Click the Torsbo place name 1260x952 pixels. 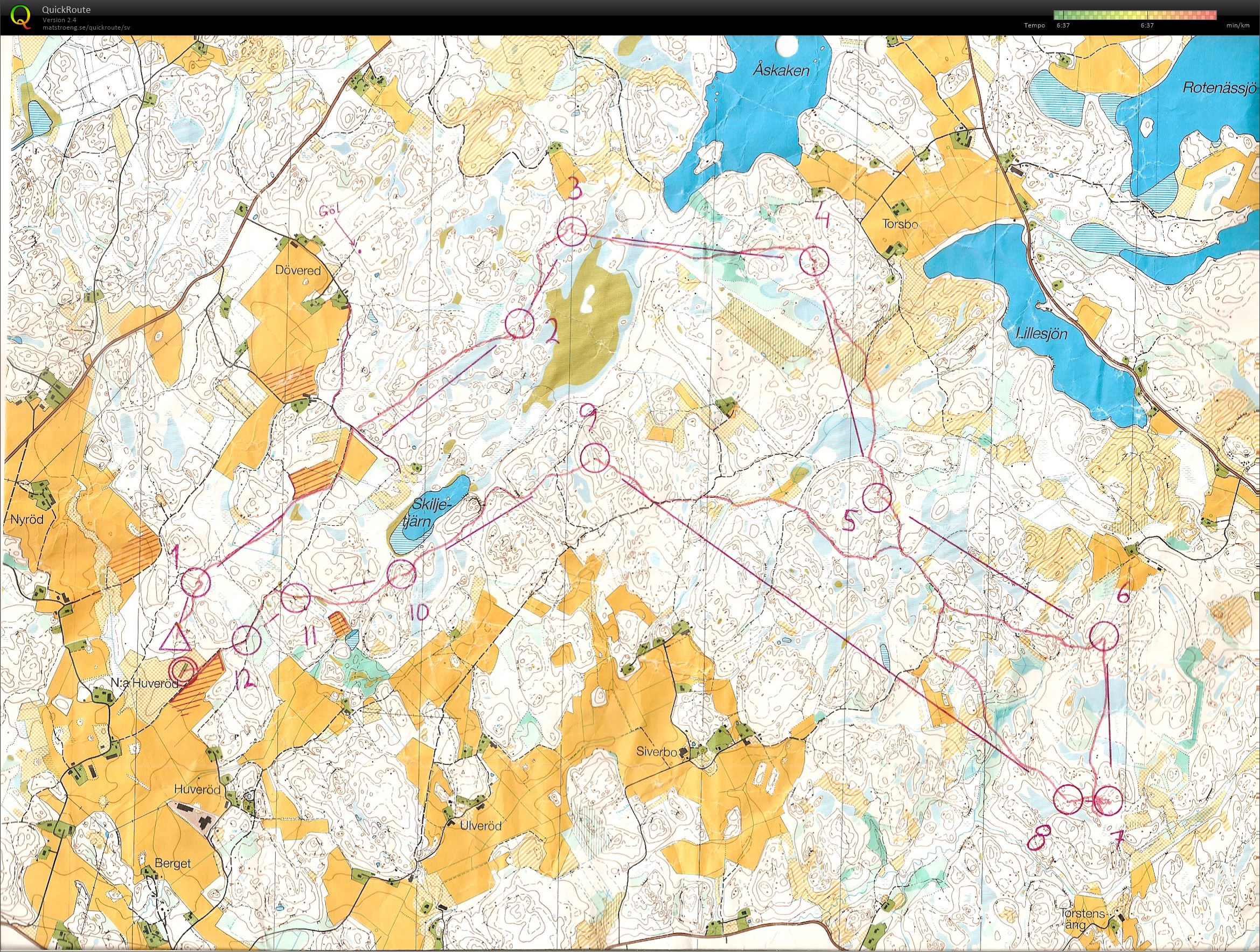pos(900,224)
